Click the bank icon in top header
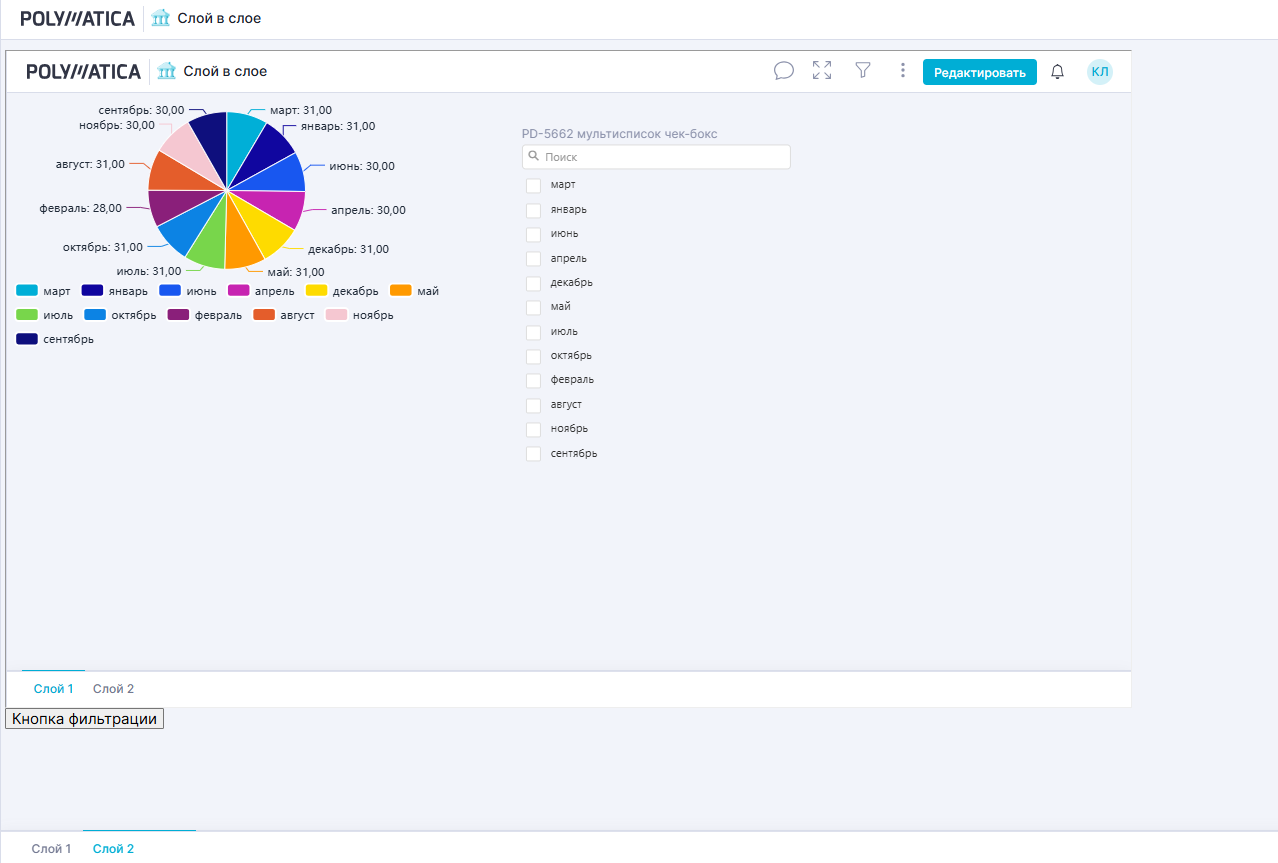This screenshot has height=863, width=1278. pyautogui.click(x=161, y=18)
